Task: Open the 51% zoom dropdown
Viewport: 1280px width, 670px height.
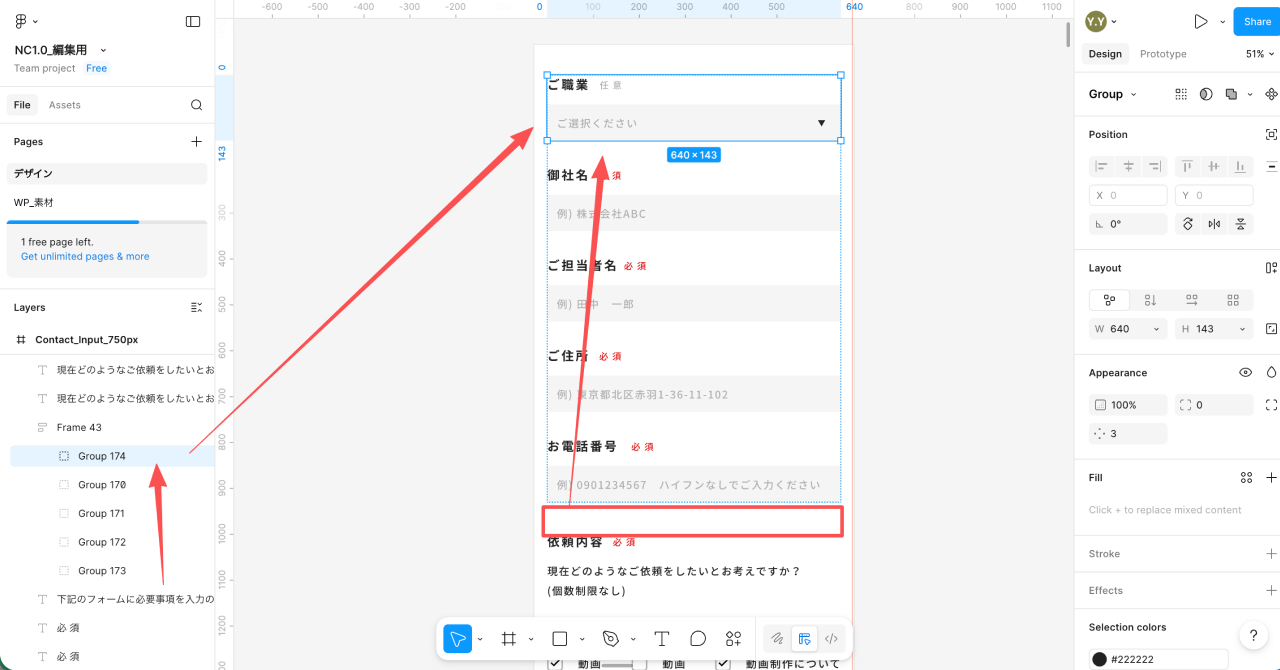Action: tap(1259, 54)
